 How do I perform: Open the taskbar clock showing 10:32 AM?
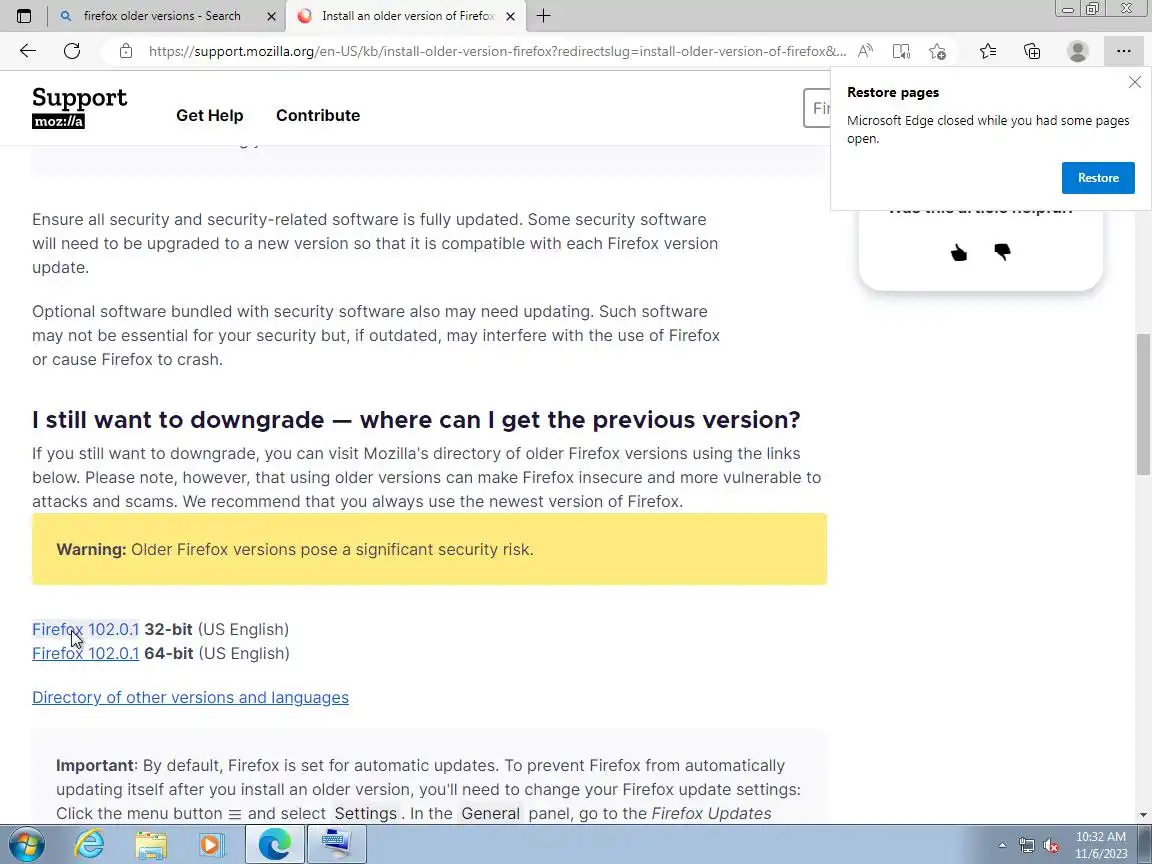pos(1101,845)
